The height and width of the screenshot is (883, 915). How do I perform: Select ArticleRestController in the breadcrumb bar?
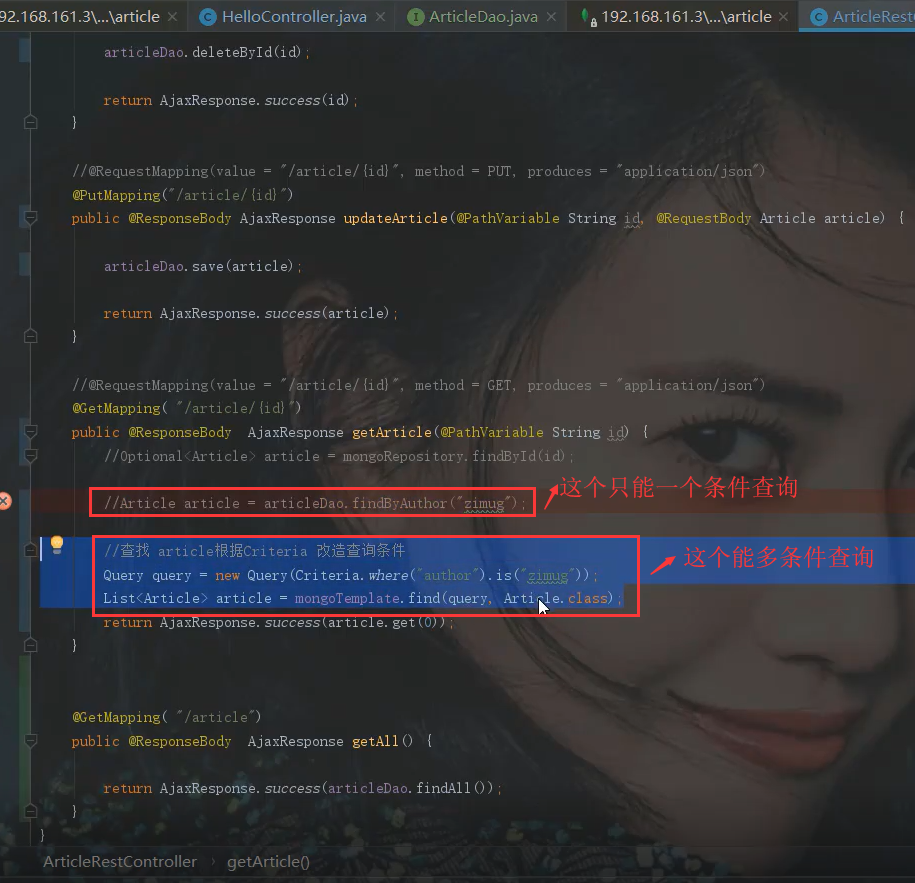pos(120,861)
